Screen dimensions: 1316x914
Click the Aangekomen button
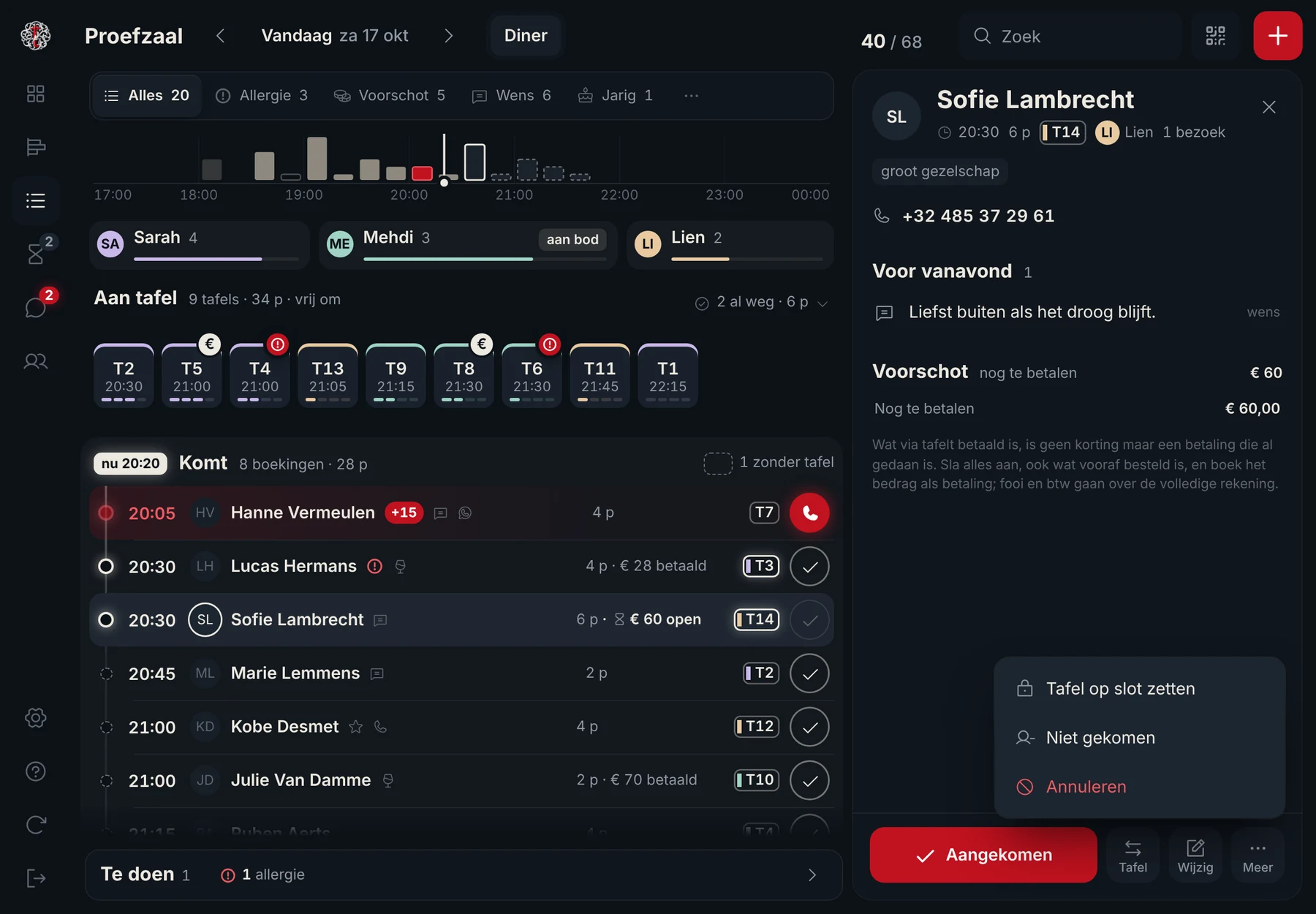pyautogui.click(x=983, y=855)
